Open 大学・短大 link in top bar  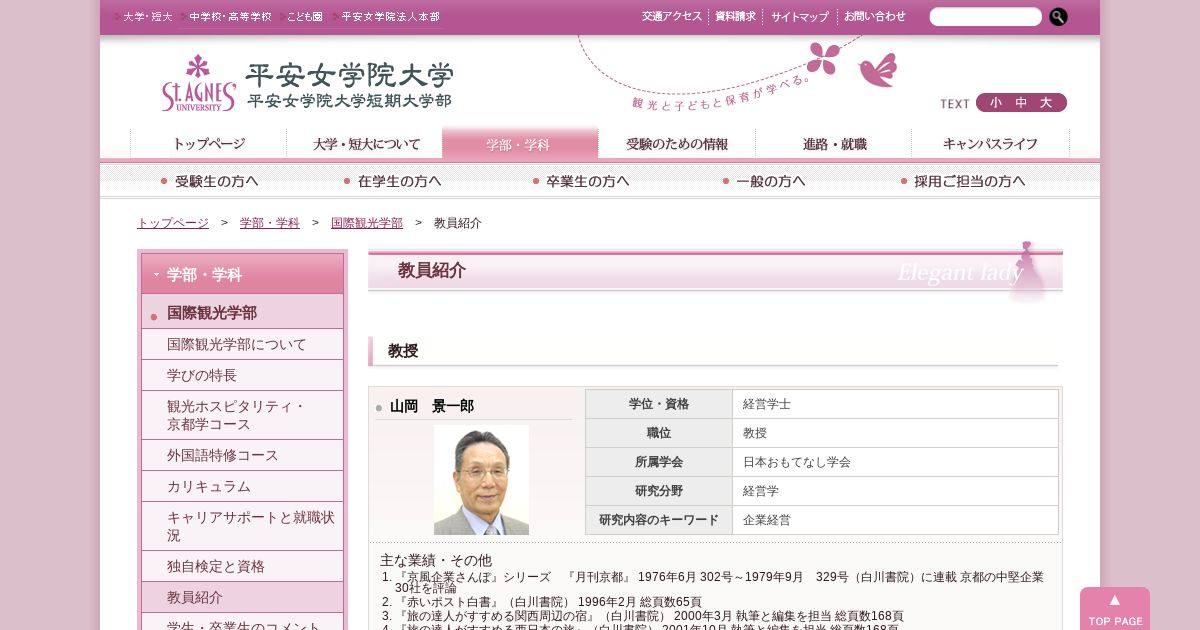tap(147, 17)
